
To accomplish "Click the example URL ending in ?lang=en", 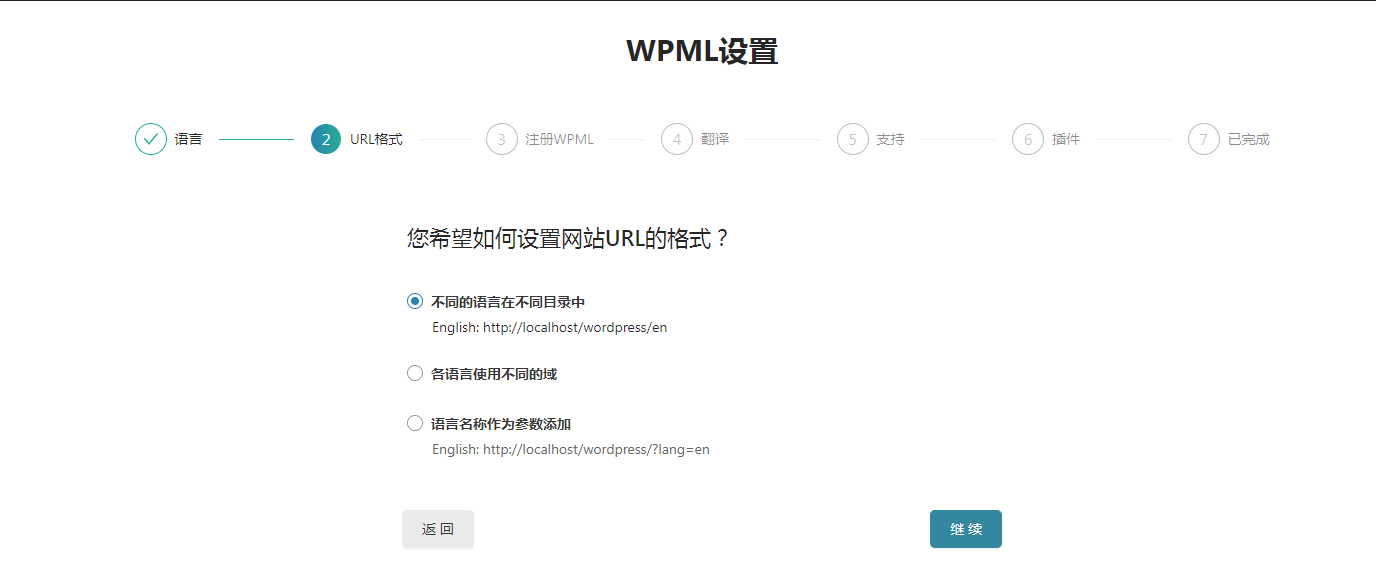I will pos(596,449).
